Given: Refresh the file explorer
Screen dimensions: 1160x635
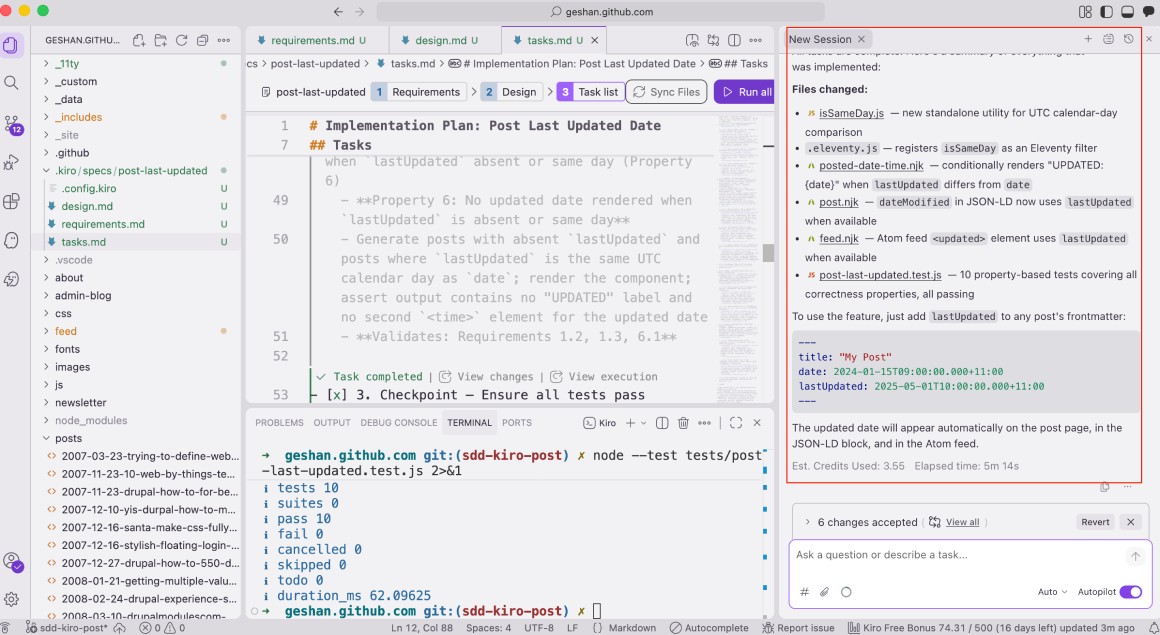Looking at the screenshot, I should pyautogui.click(x=181, y=41).
